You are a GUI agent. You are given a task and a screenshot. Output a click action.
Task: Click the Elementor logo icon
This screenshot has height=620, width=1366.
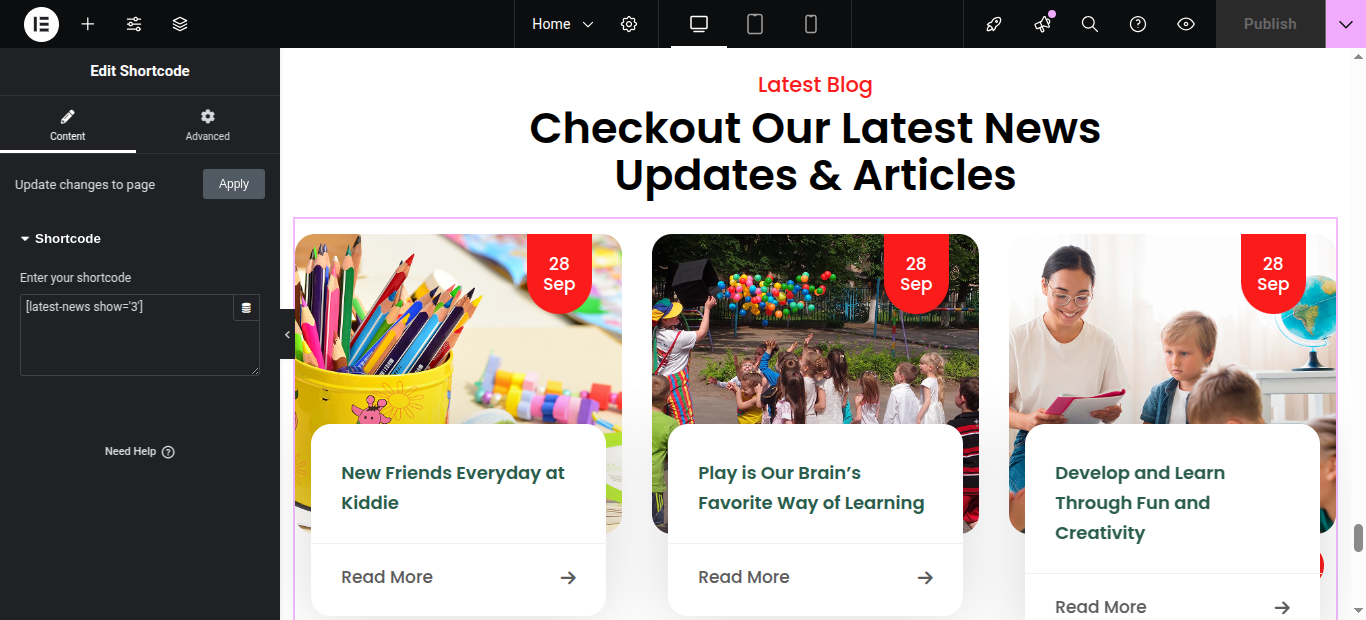click(41, 24)
